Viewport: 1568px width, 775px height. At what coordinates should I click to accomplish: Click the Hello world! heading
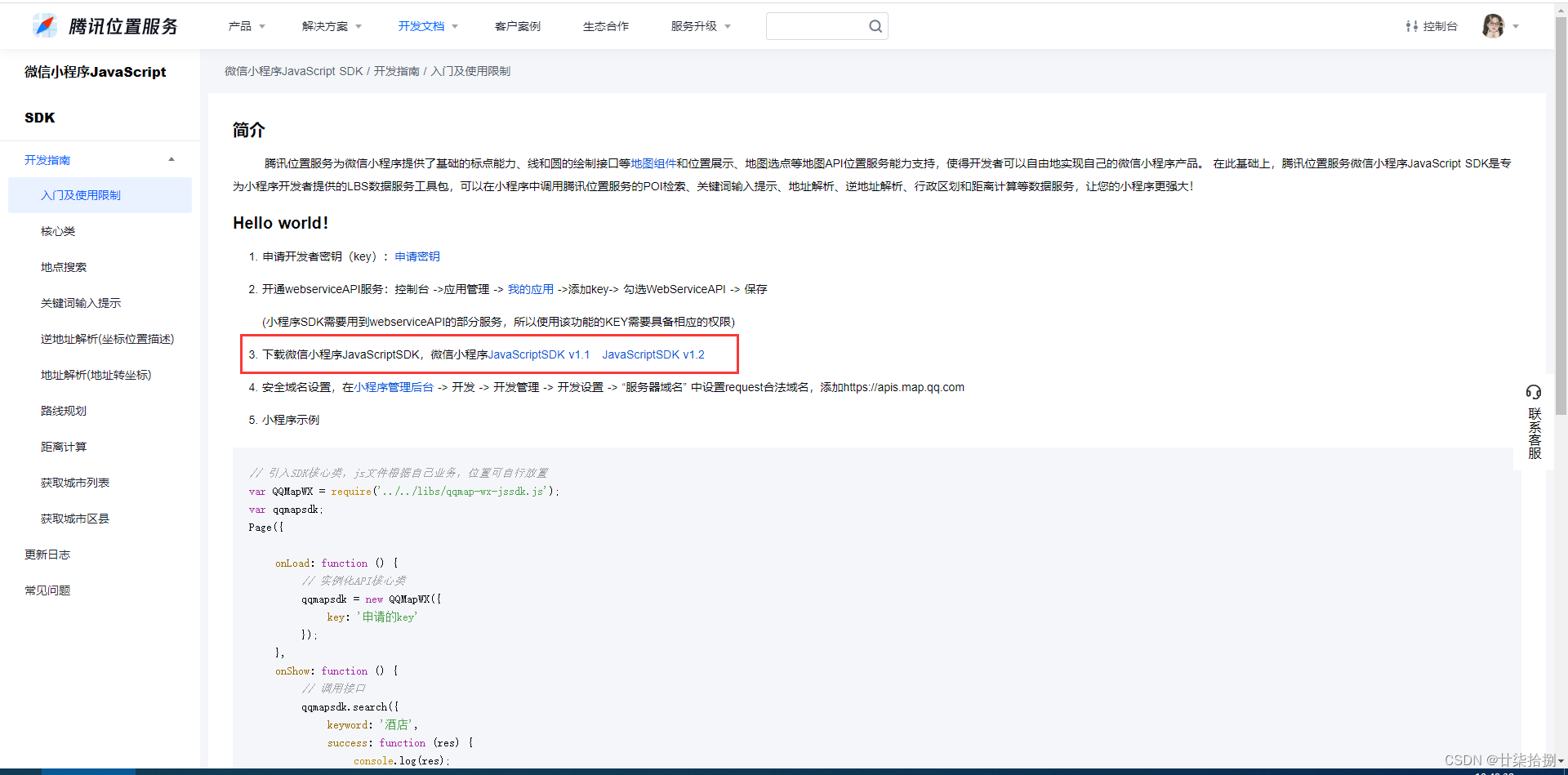tap(280, 223)
